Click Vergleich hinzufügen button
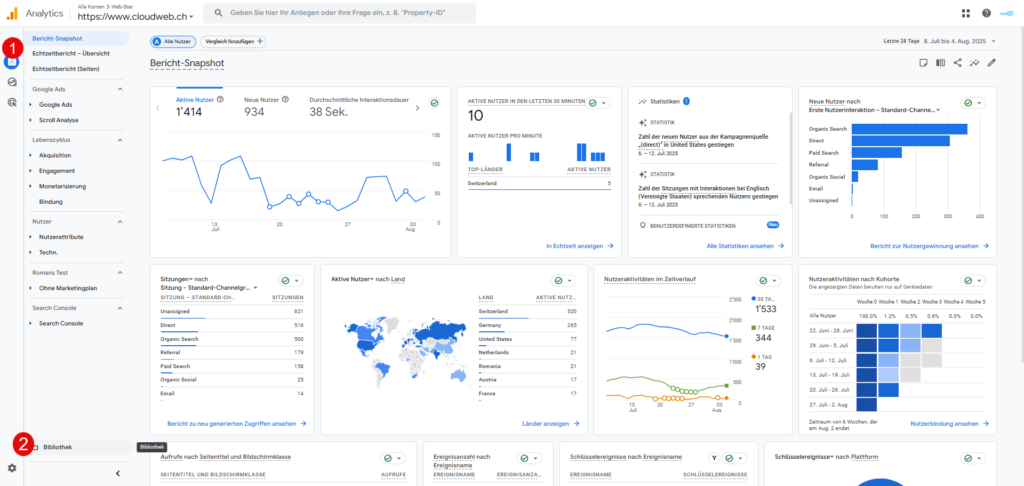 (232, 41)
